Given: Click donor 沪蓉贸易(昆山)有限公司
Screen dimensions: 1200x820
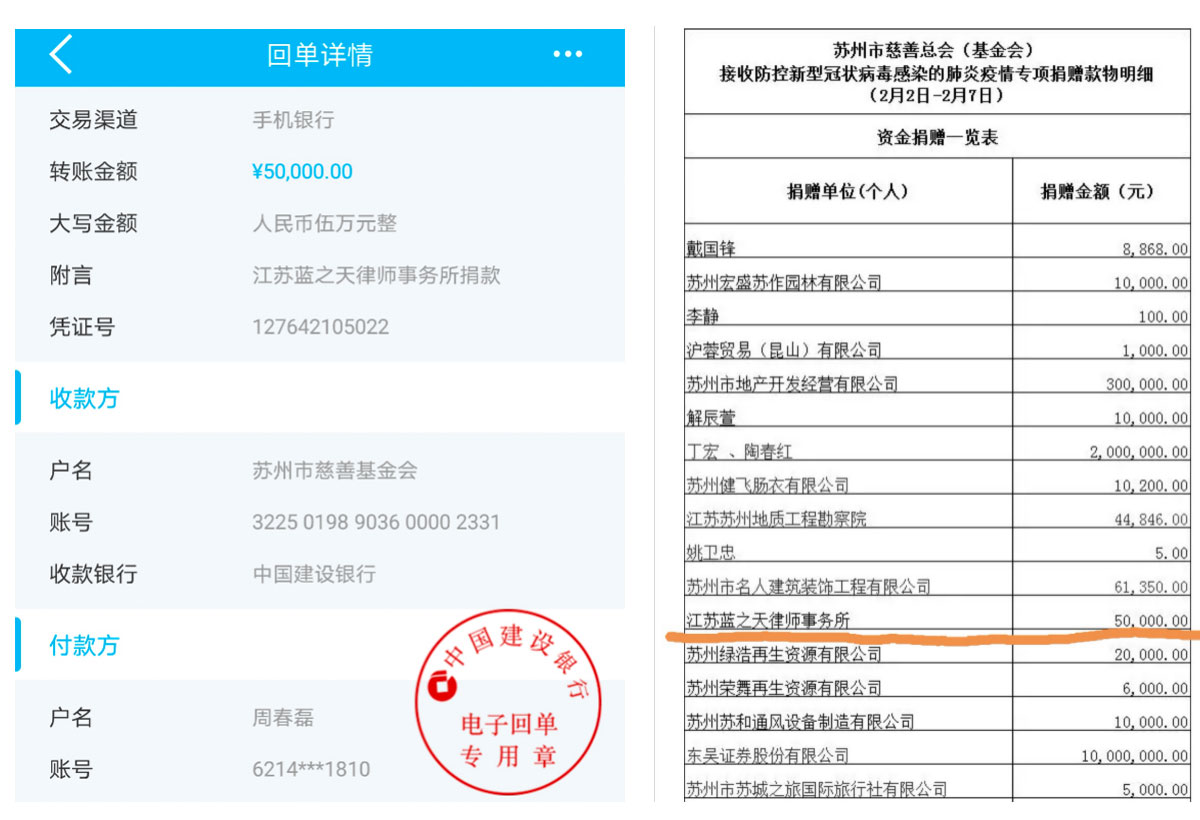Looking at the screenshot, I should 784,349.
